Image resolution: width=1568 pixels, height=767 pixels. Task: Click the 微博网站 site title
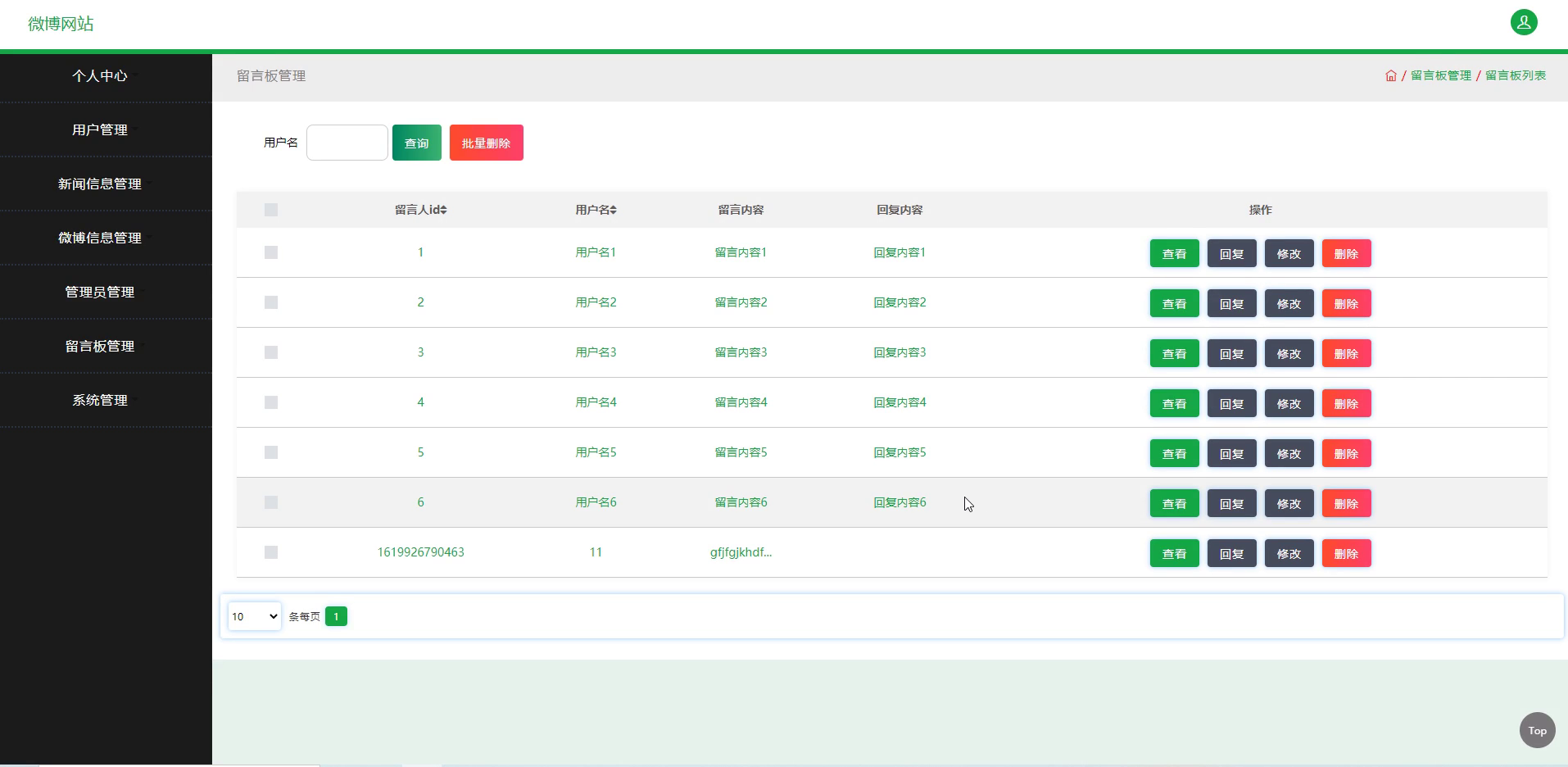(x=61, y=24)
